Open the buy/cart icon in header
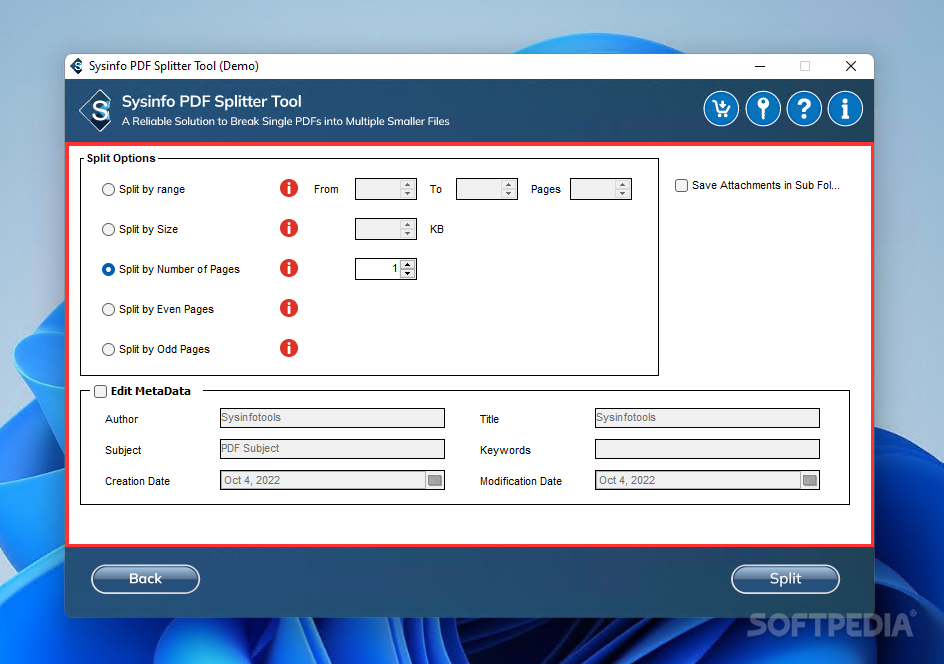 pyautogui.click(x=721, y=109)
